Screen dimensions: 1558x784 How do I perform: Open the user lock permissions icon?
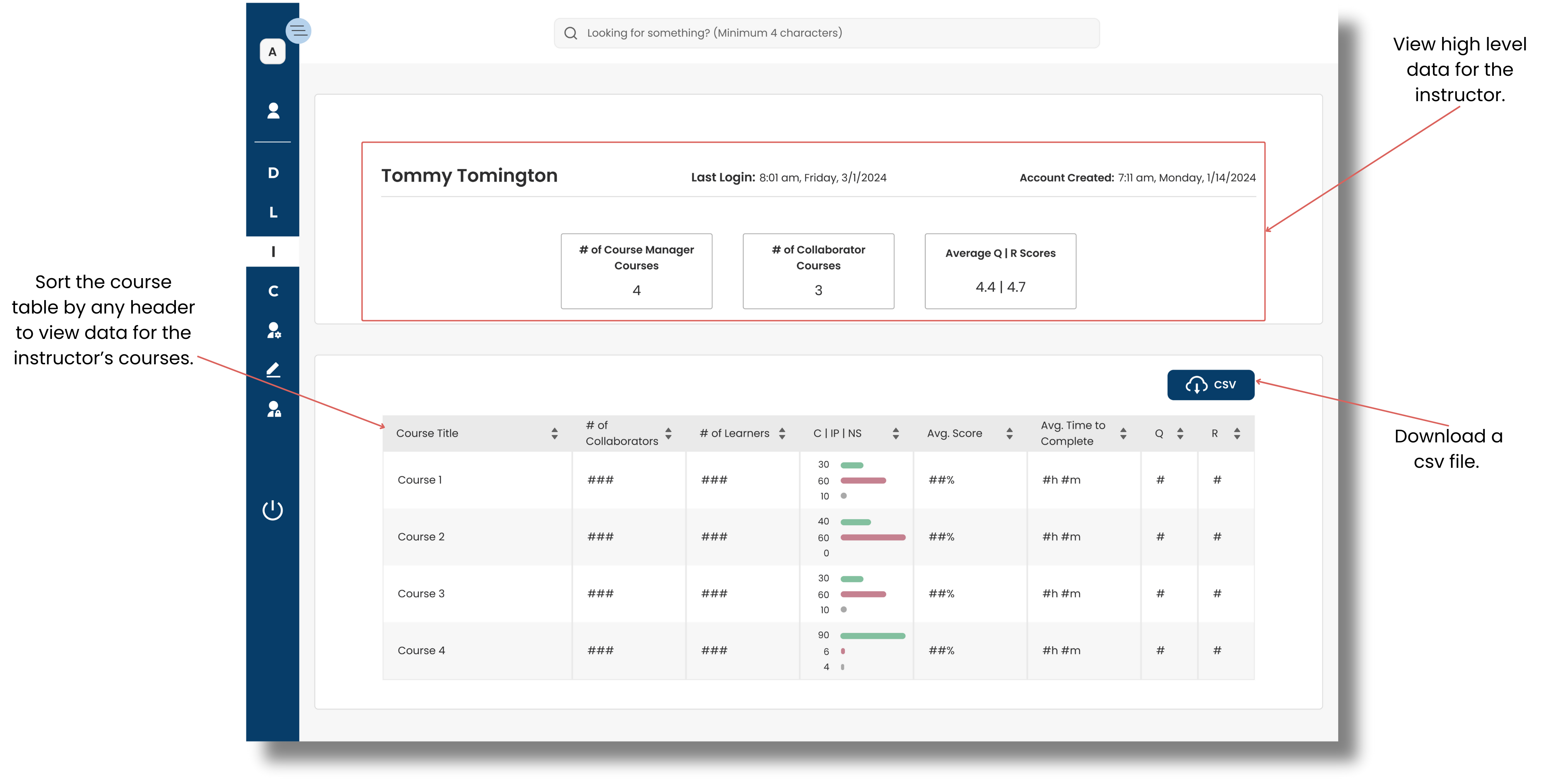273,409
